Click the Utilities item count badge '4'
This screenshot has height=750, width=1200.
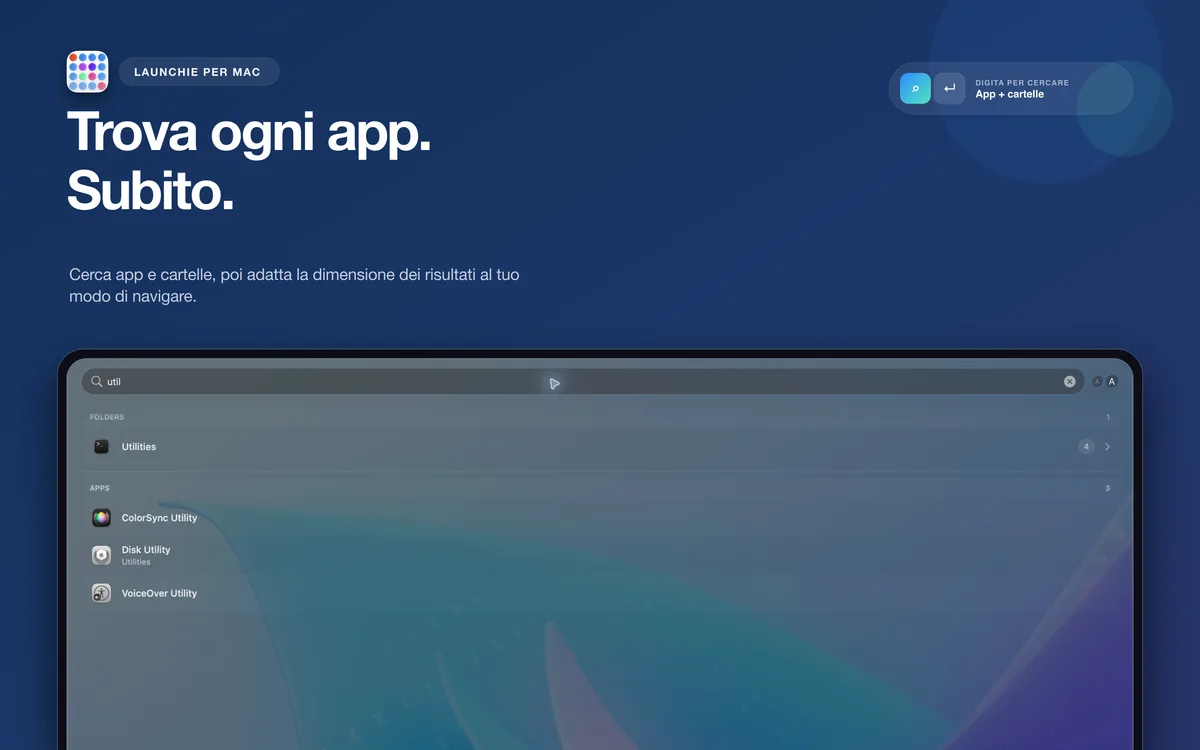pos(1086,447)
